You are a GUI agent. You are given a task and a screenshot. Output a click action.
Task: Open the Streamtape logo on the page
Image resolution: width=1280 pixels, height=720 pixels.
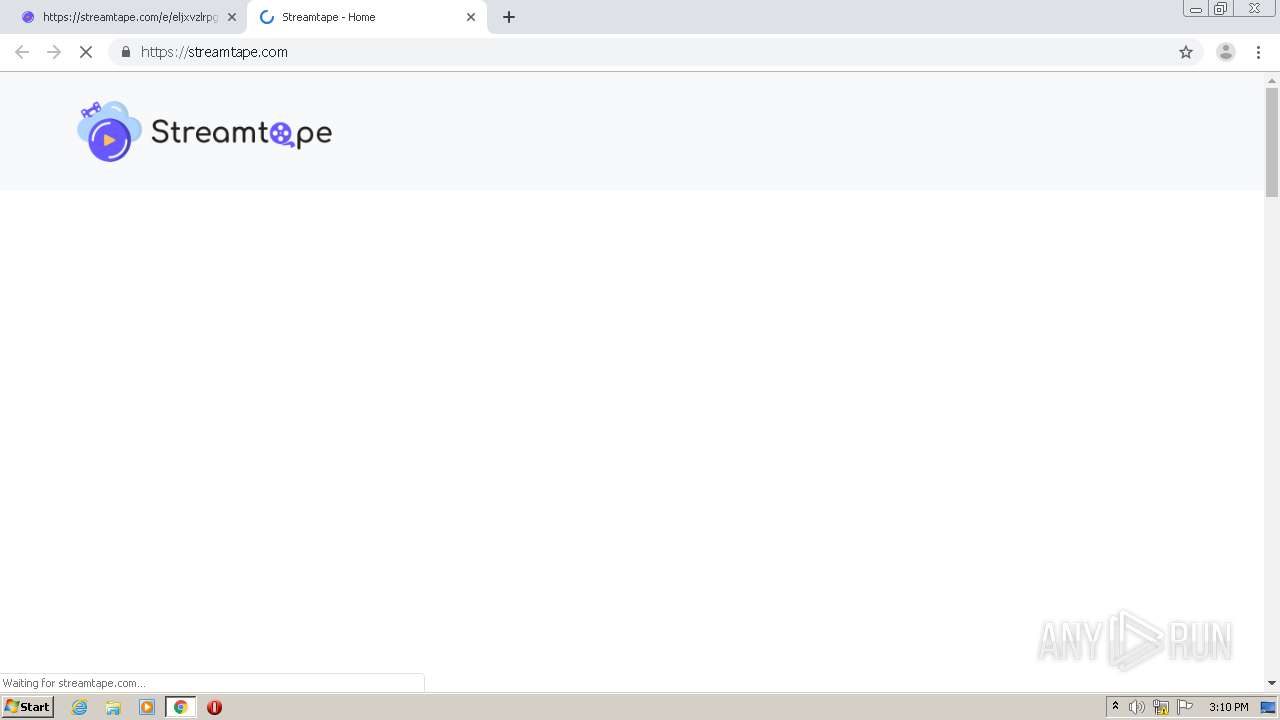pyautogui.click(x=205, y=131)
